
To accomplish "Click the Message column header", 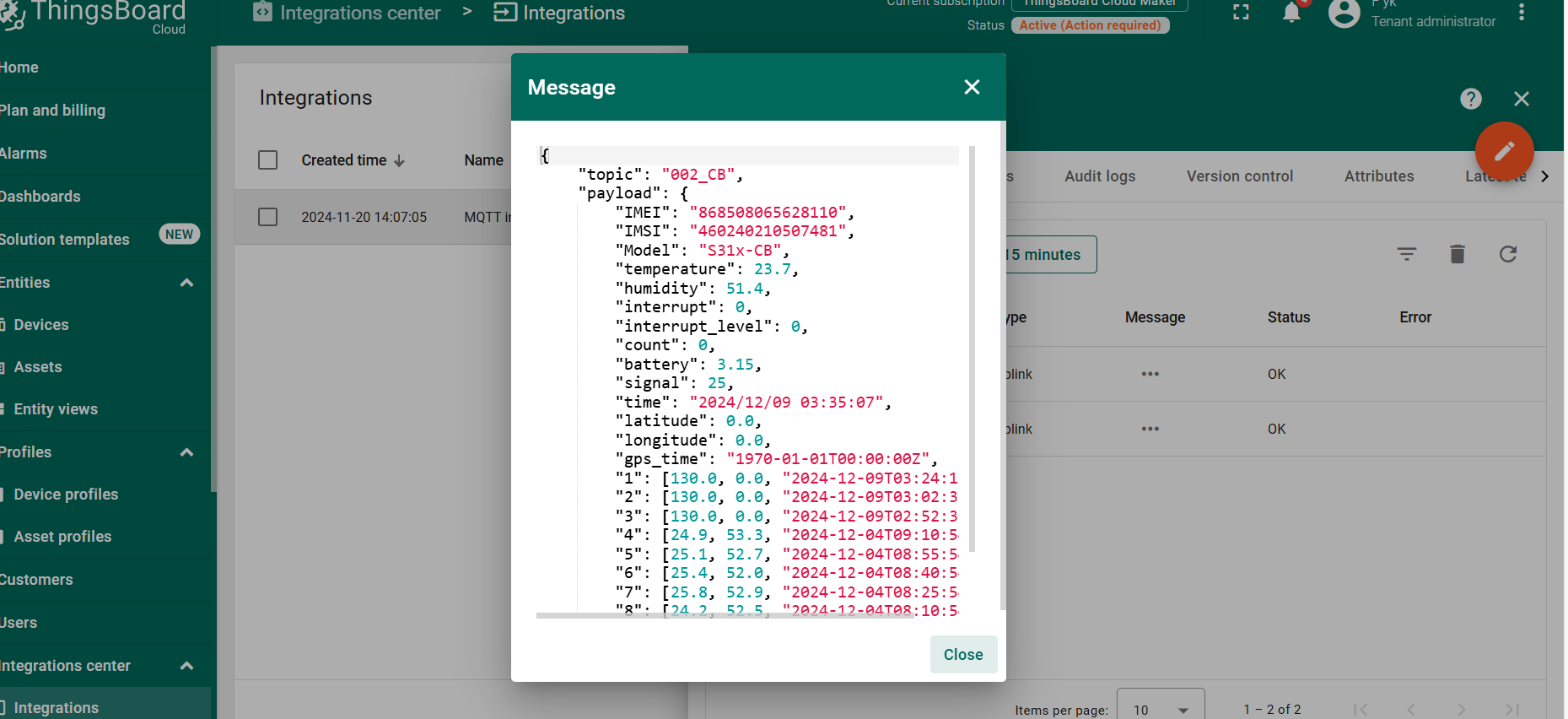I will point(1155,317).
